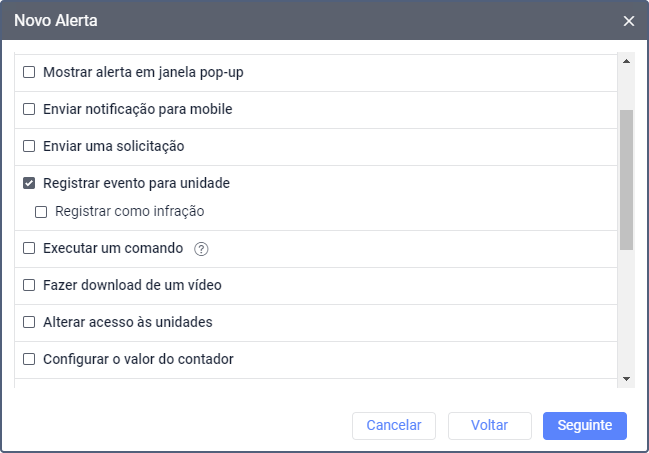
Task: Uncheck Registrar evento para unidade
Action: click(x=29, y=184)
